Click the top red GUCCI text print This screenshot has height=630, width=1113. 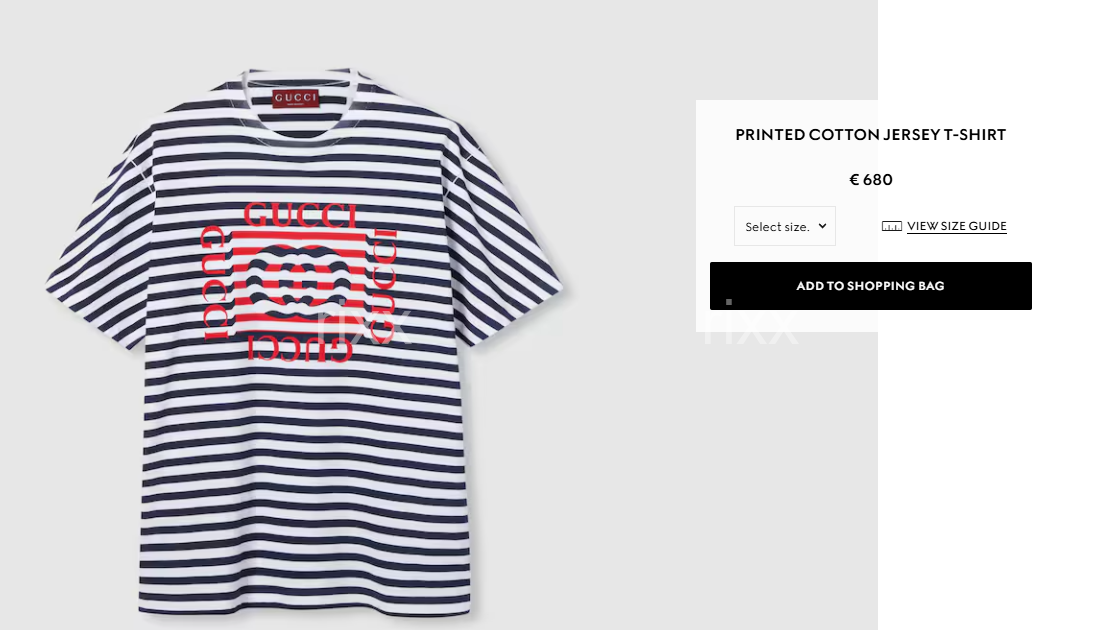coord(300,215)
